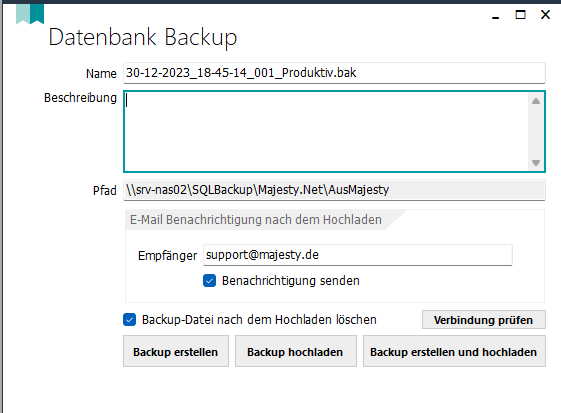This screenshot has width=561, height=413.
Task: Toggle Backup-Datei nach dem Hochladen löschen
Action: click(x=130, y=320)
